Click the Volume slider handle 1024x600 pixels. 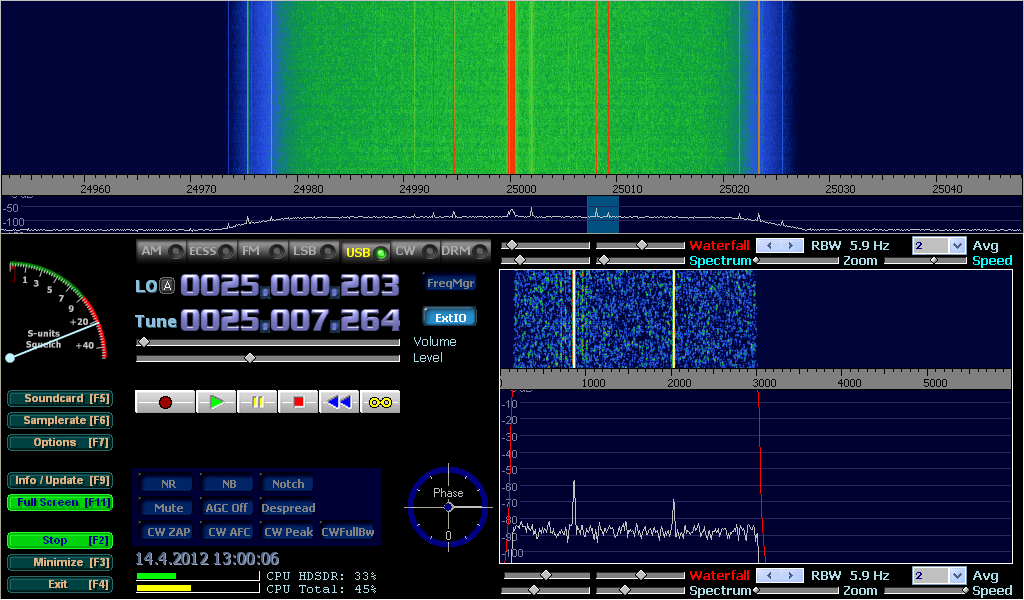(143, 342)
